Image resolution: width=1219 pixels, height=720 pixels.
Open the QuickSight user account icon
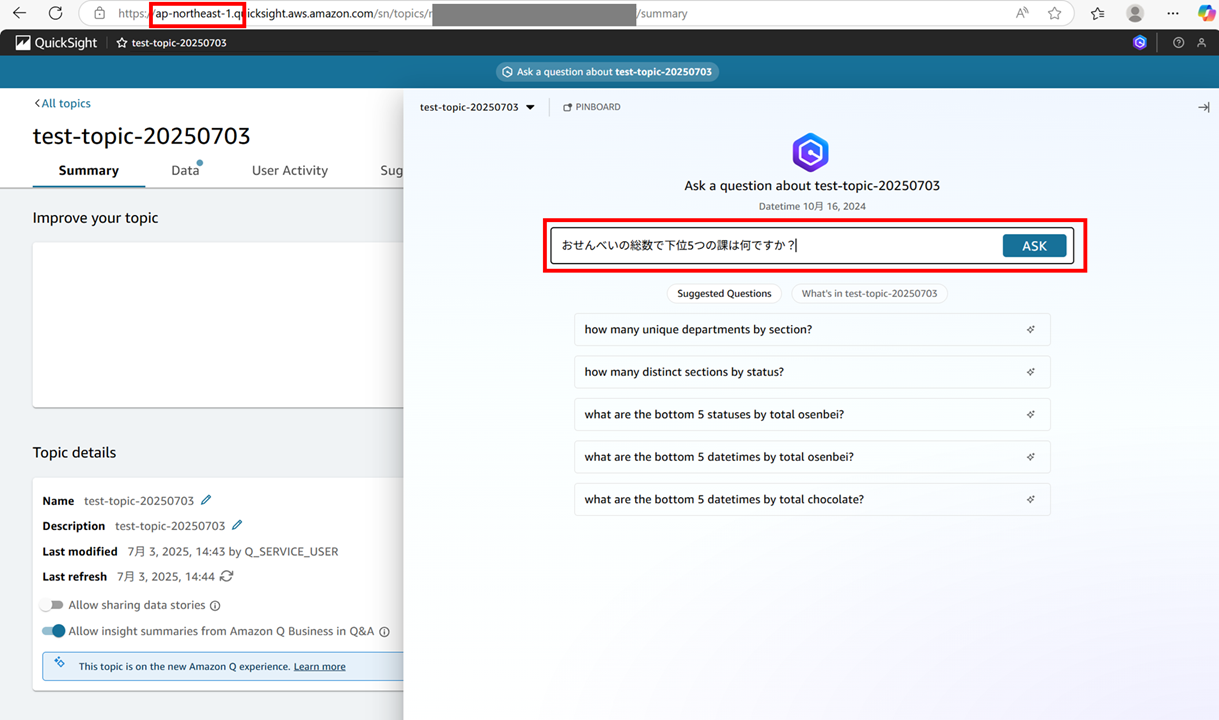[x=1202, y=43]
